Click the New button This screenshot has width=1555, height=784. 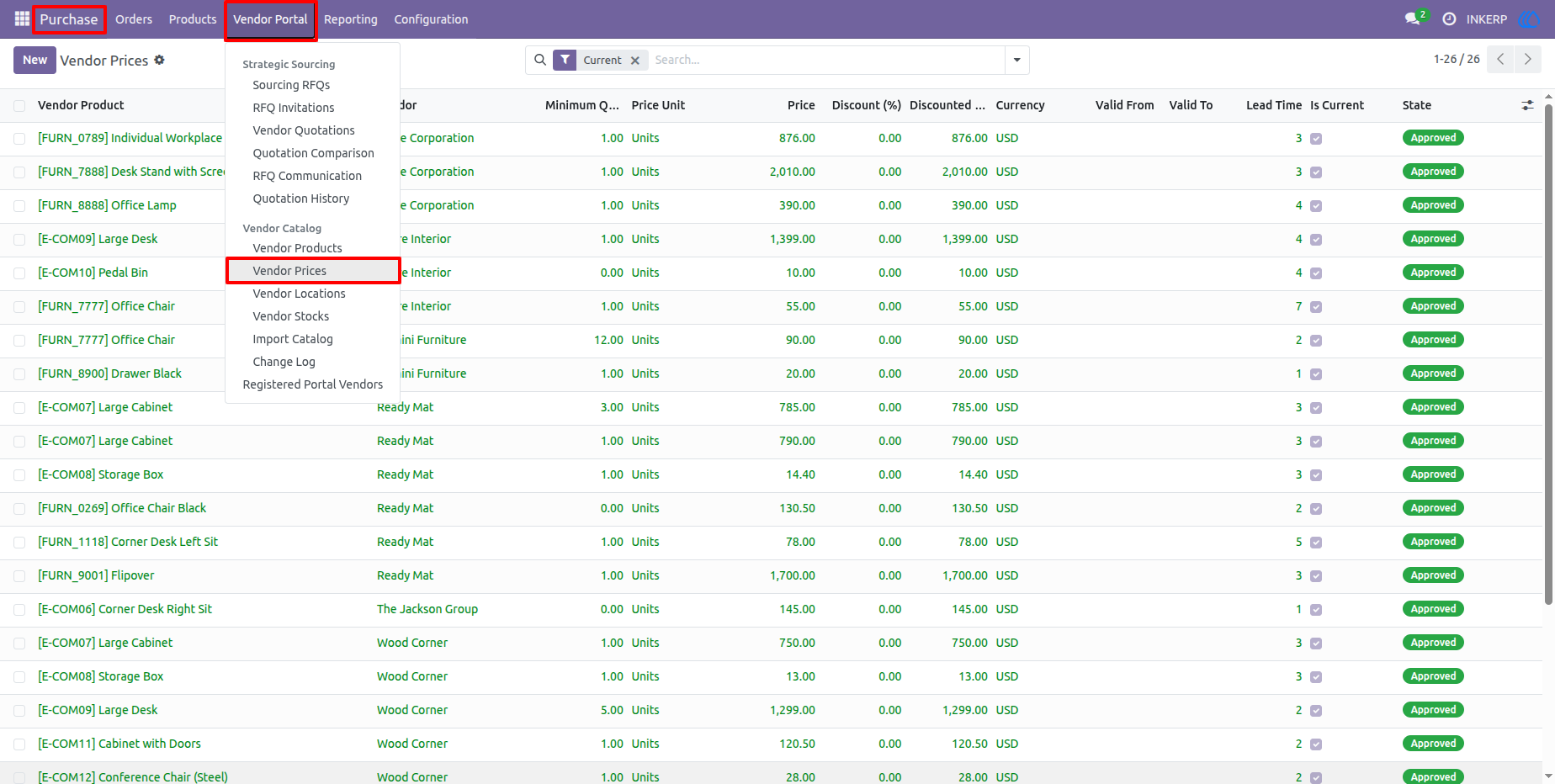point(35,60)
